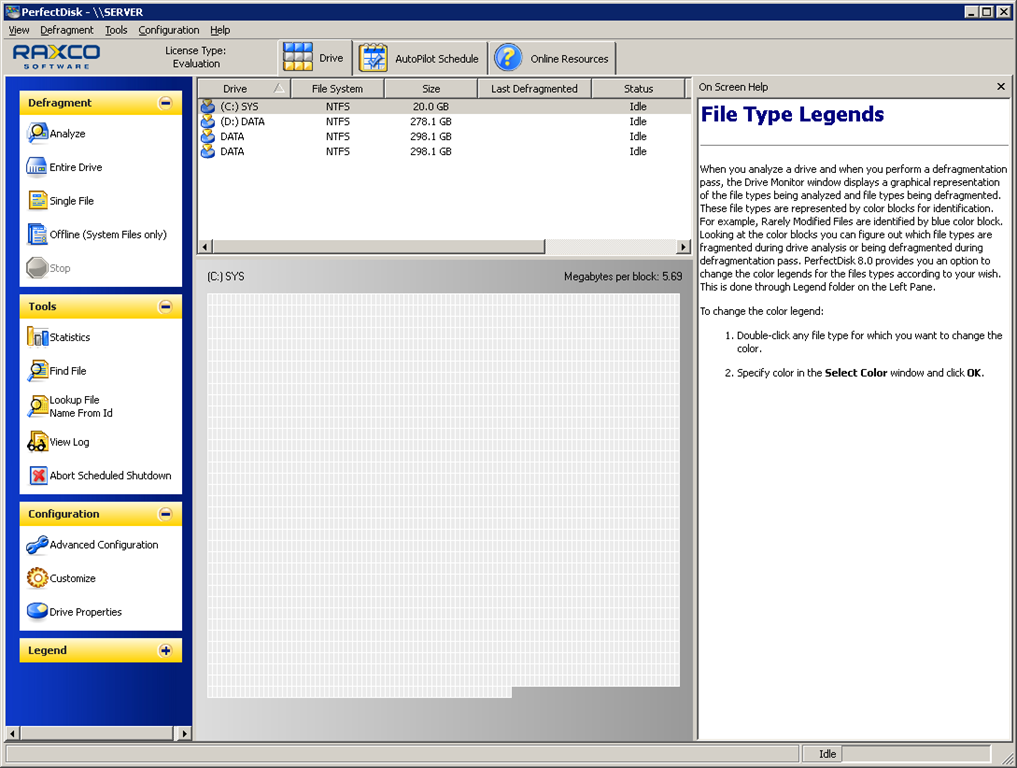This screenshot has width=1017, height=768.
Task: Click the (C:) SYS drive icon
Action: tap(208, 106)
